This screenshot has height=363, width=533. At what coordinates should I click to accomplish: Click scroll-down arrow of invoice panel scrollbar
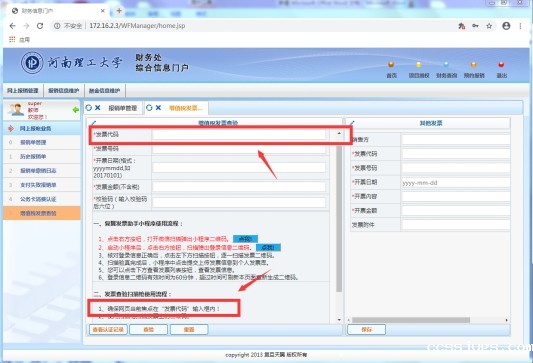[x=339, y=320]
